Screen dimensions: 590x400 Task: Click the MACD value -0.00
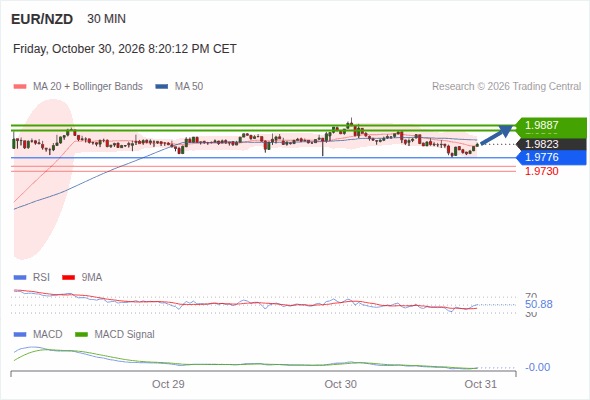538,367
